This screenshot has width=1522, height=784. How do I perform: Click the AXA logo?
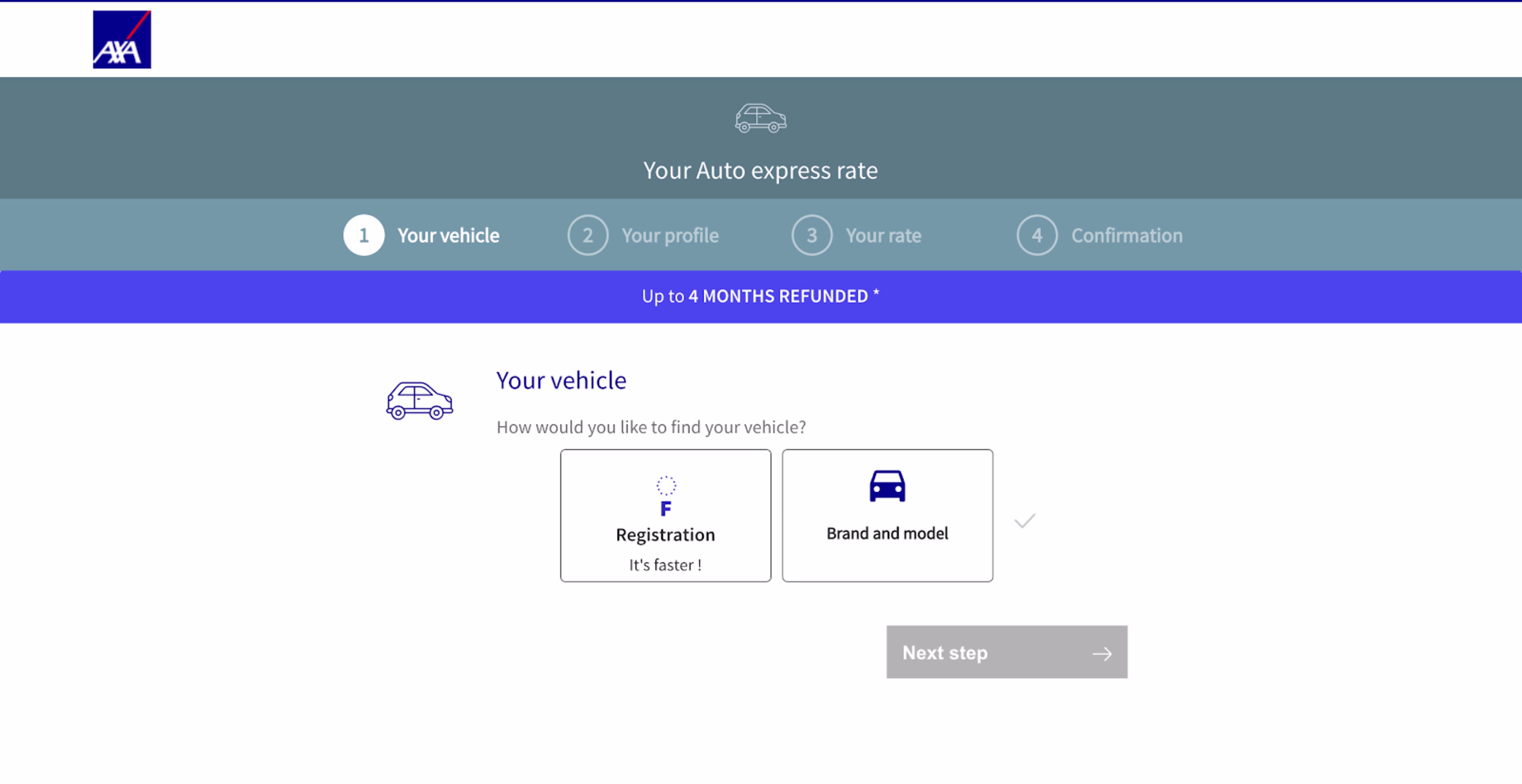point(122,40)
